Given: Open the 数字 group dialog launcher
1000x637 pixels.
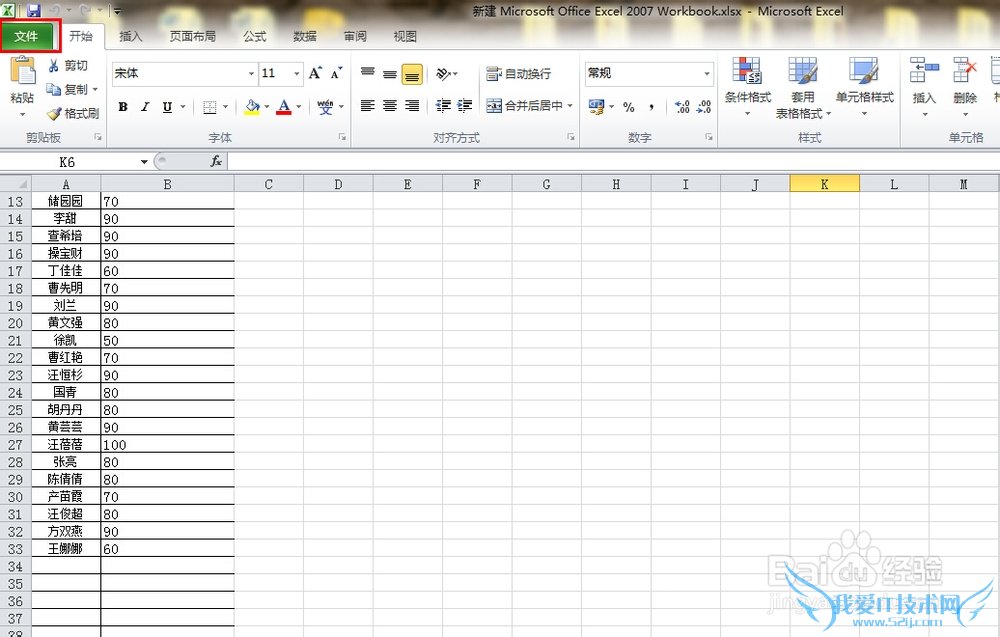Looking at the screenshot, I should pyautogui.click(x=709, y=137).
